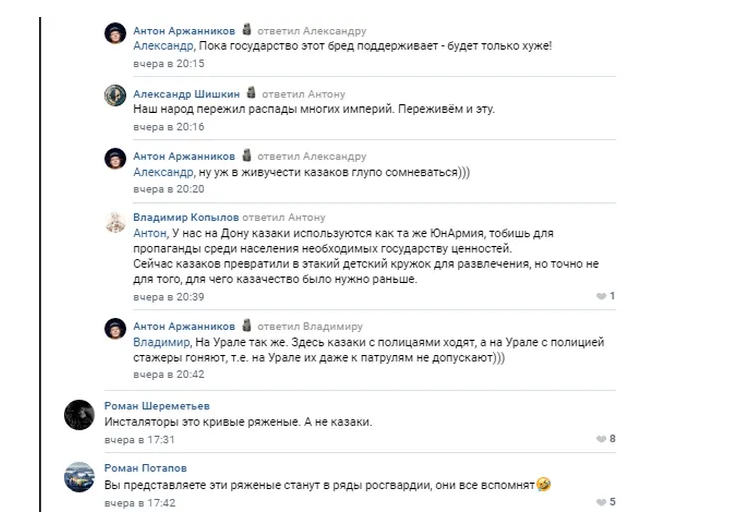Click the "вчера в 17:31" timestamp

140,439
